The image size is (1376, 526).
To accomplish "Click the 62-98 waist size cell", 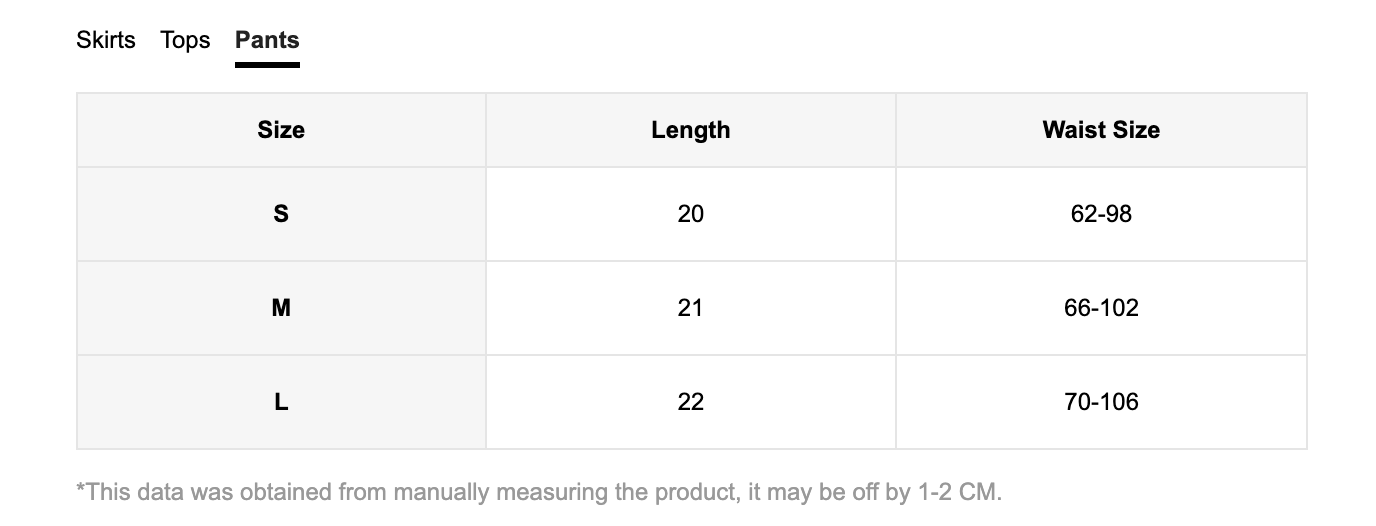I will tap(1101, 214).
